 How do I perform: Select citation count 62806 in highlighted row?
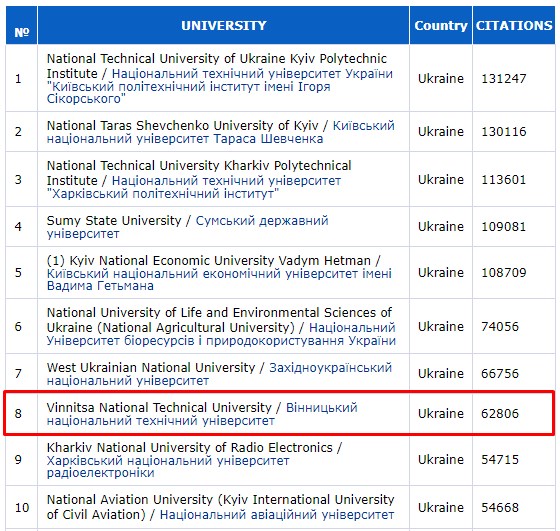[x=500, y=414]
